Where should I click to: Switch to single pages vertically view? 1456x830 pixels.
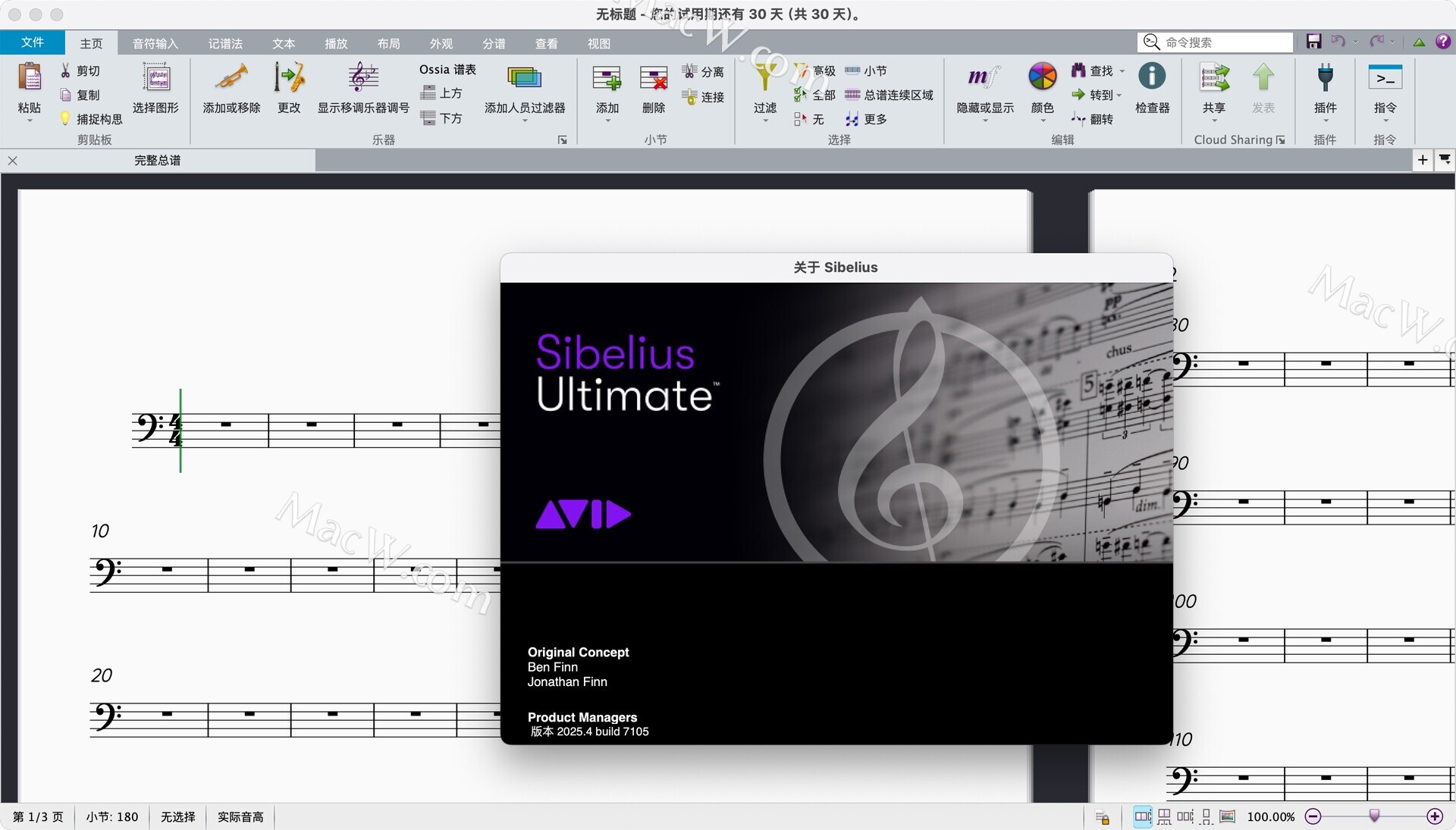[1206, 816]
